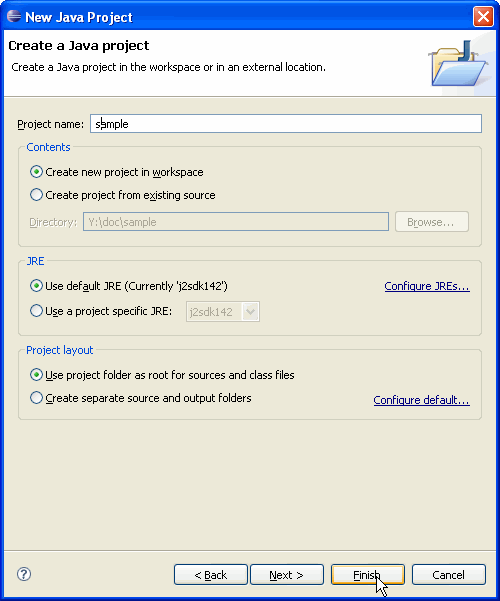Screen dimensions: 500x601
Task: Close the New Java Project dialog
Action: click(483, 16)
